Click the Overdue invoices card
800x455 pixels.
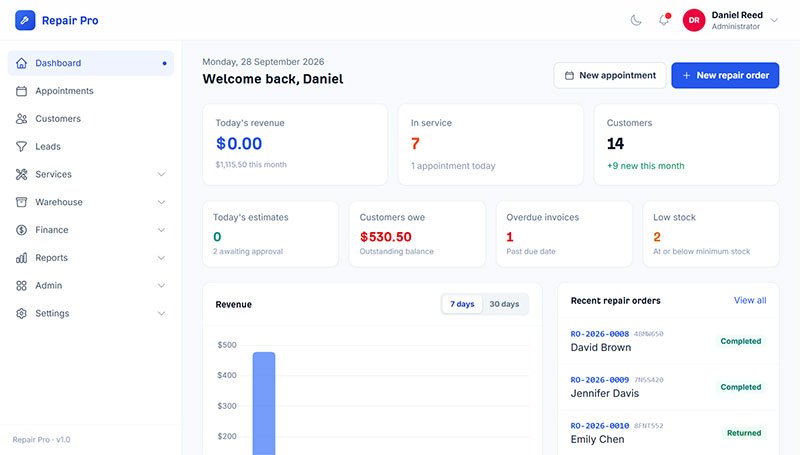click(564, 234)
